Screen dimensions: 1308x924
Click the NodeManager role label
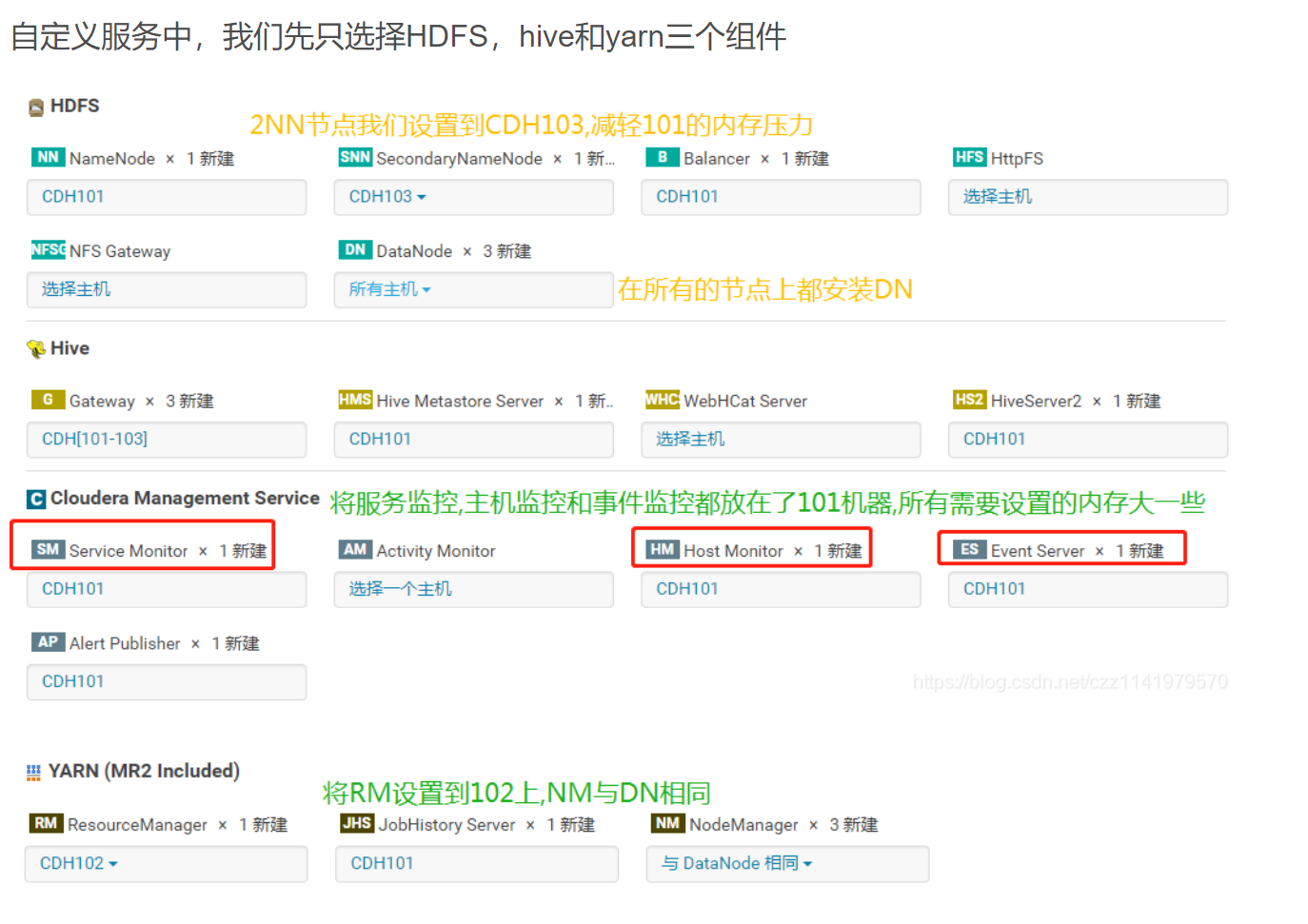[743, 825]
